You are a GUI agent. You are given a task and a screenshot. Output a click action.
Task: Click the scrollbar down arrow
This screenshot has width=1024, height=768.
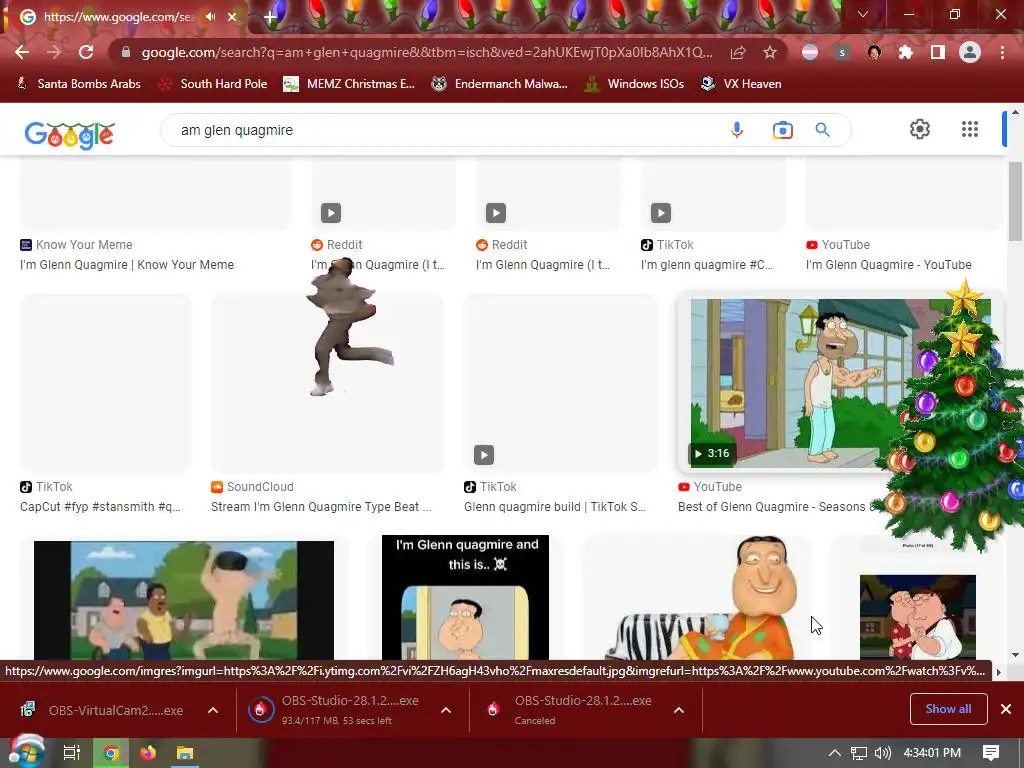coord(1016,654)
